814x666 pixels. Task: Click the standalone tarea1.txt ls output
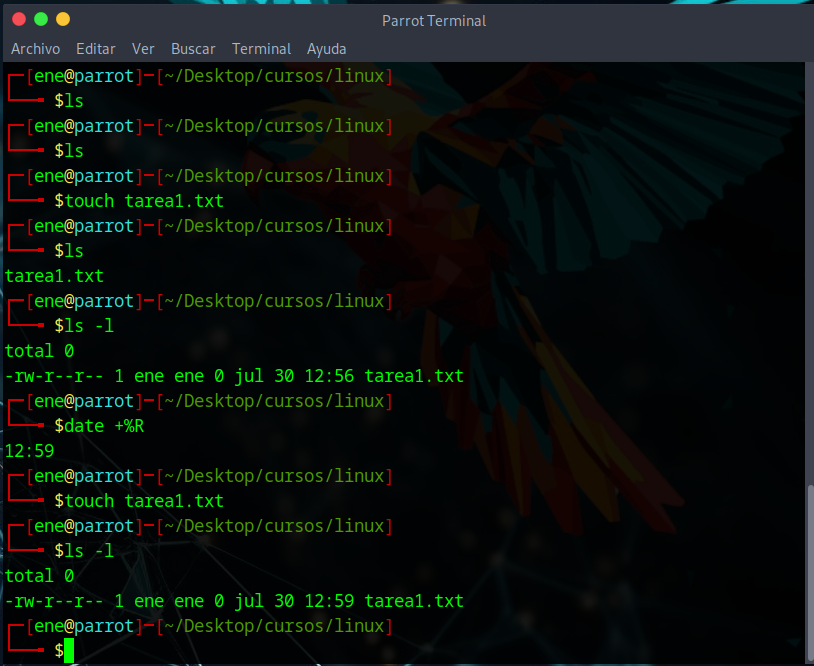coord(54,276)
